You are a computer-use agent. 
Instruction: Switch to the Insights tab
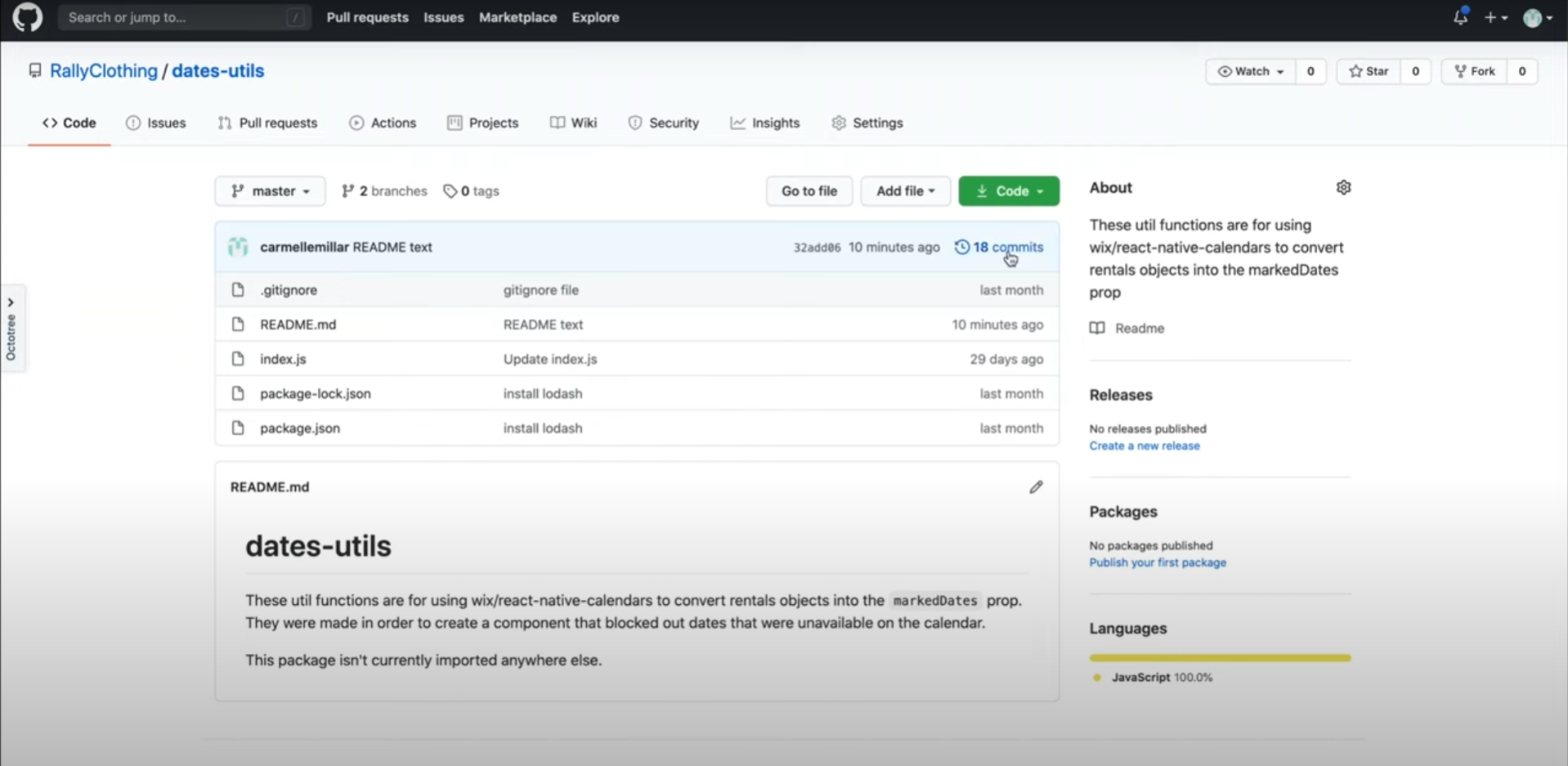pos(765,123)
